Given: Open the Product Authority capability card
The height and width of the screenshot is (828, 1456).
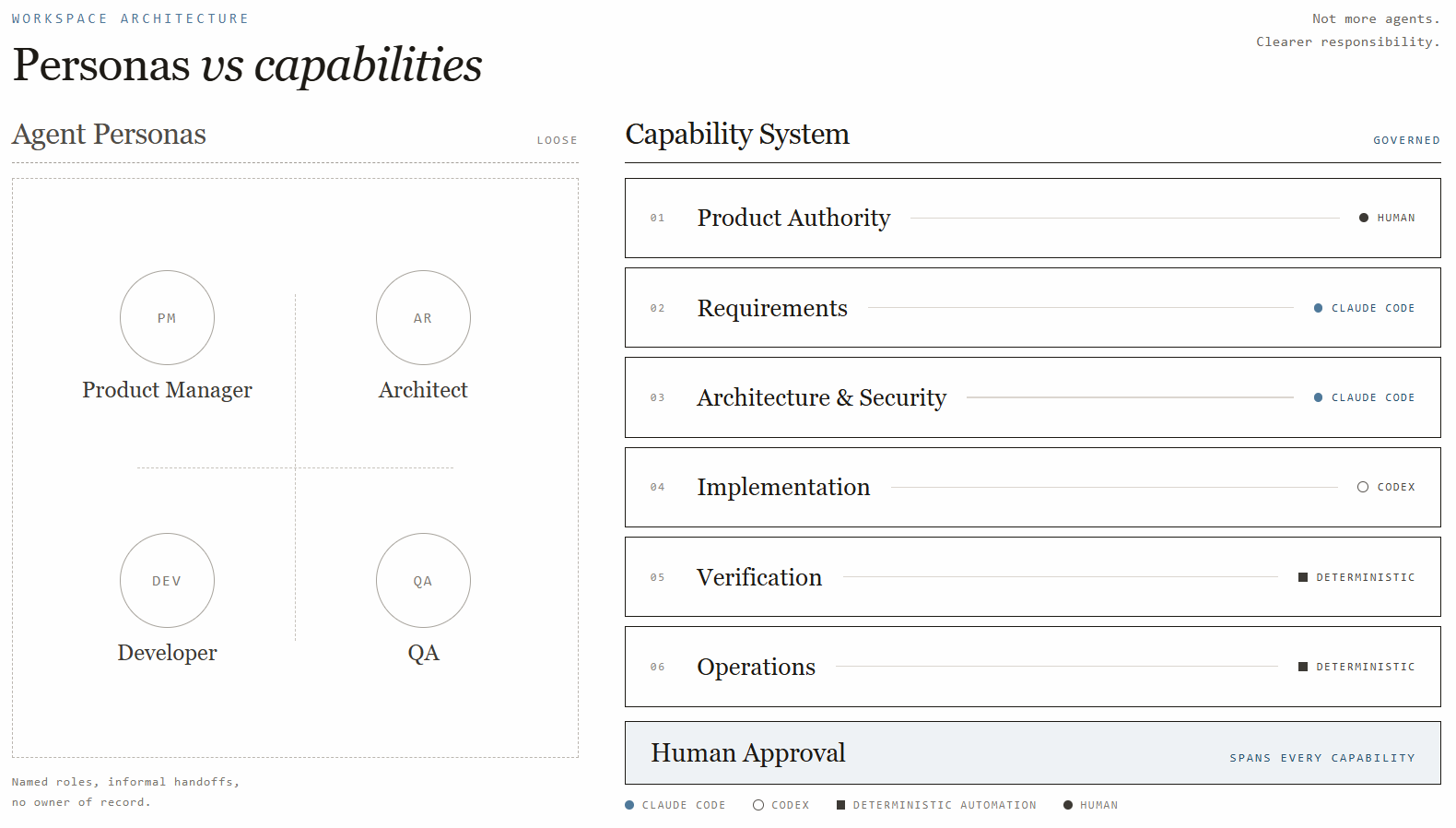Looking at the screenshot, I should (x=1032, y=218).
